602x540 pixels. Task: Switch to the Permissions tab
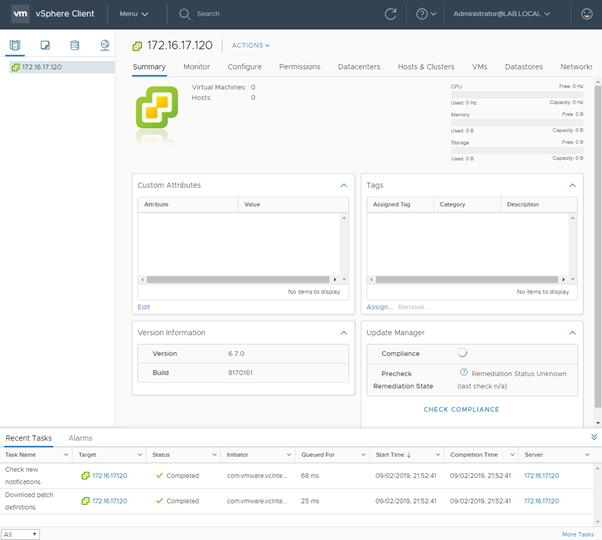(299, 67)
